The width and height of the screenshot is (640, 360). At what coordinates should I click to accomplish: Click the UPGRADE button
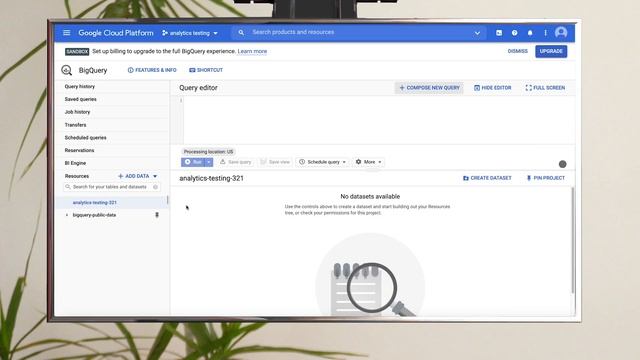pos(551,51)
